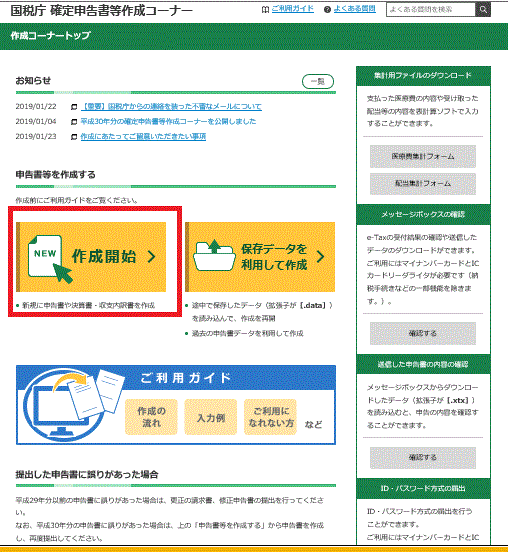508x552 pixels.
Task: Open notice about 不審なメール dated 2019/01/22
Action: click(171, 106)
